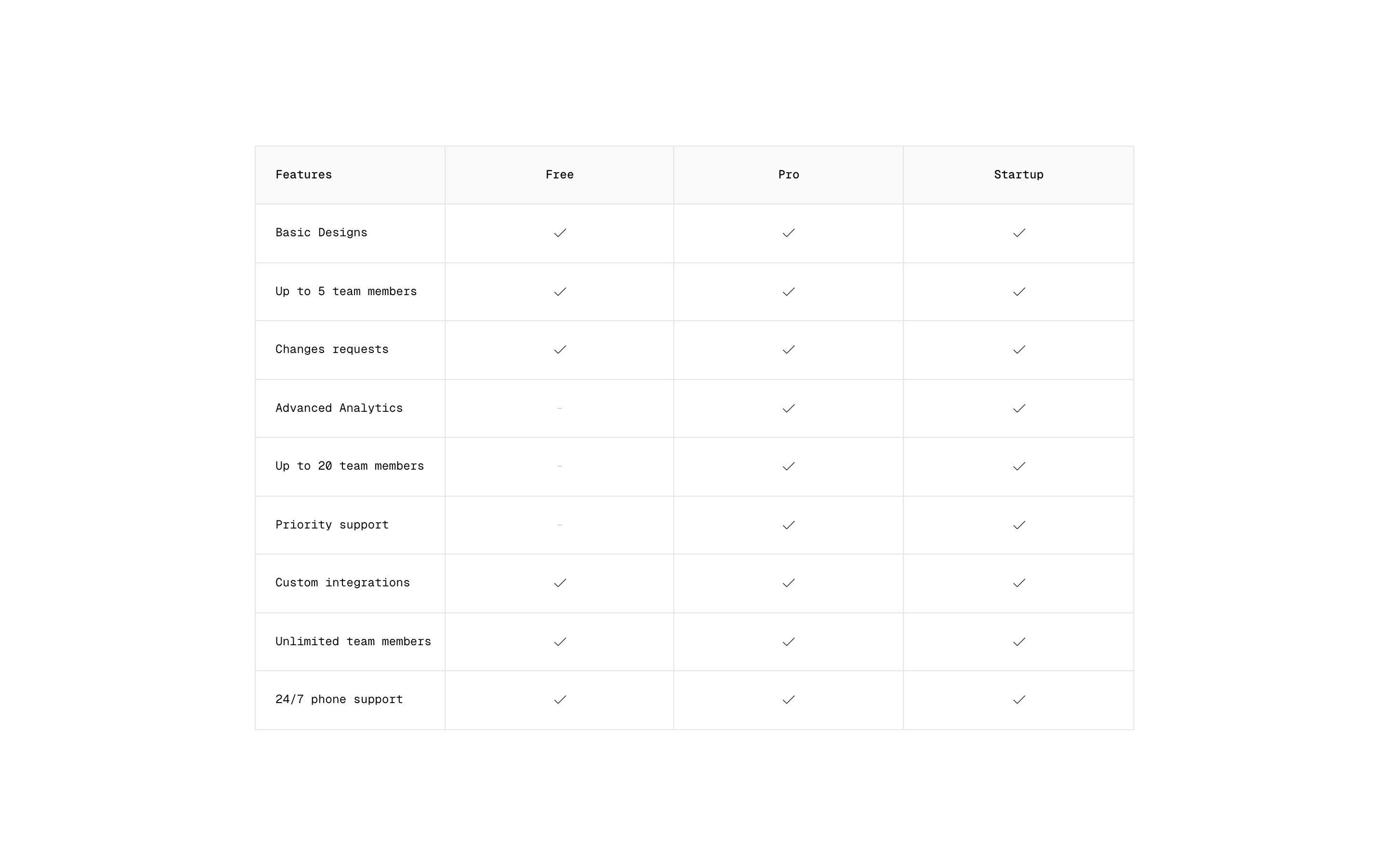The width and height of the screenshot is (1389, 868).
Task: Click Up to 5 team members Startup checkmark
Action: click(1019, 292)
